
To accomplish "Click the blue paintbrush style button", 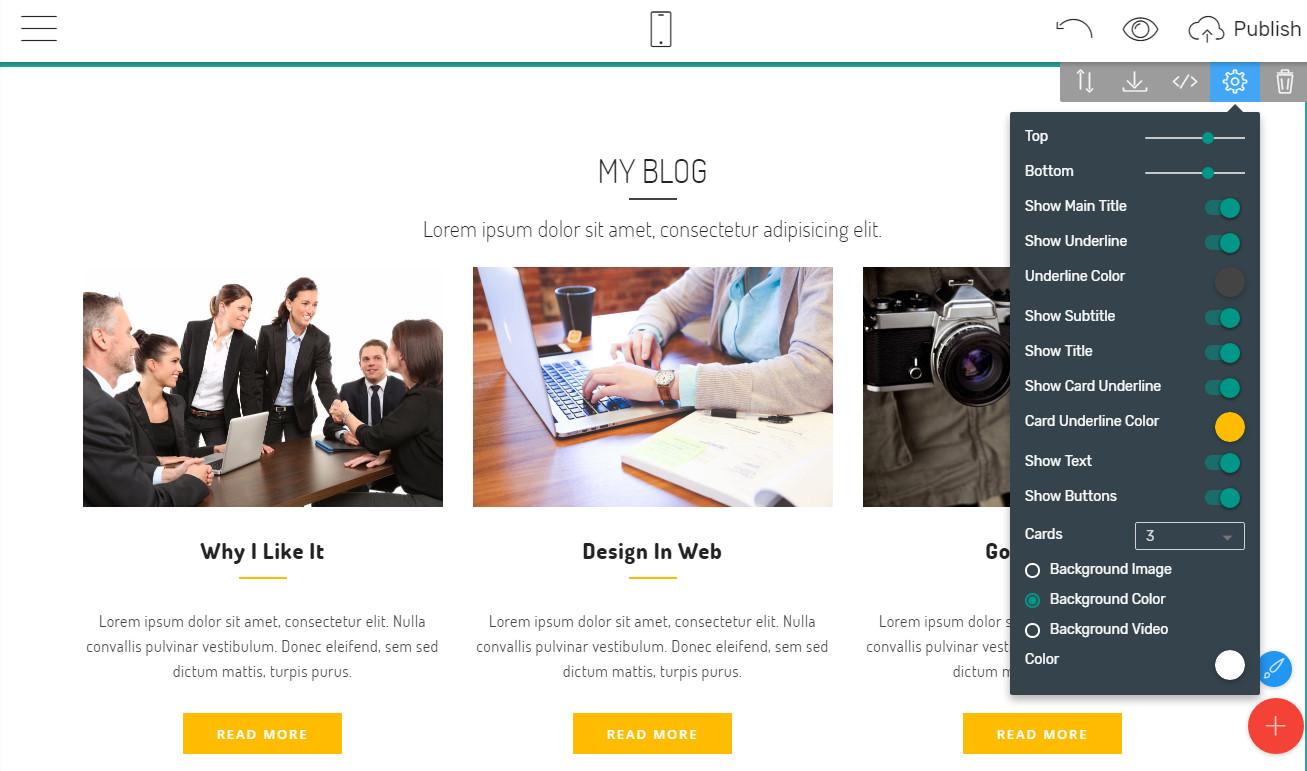I will click(x=1273, y=669).
